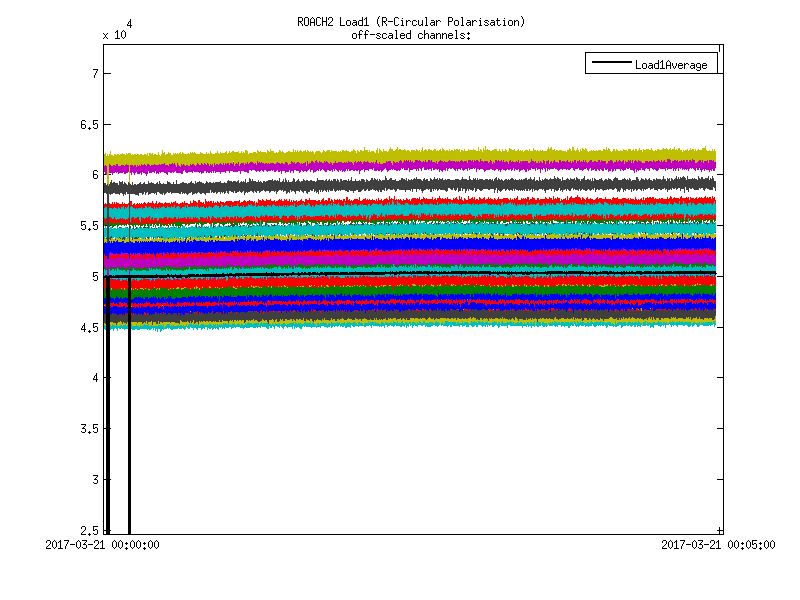Screen dimensions: 800x600
Task: Select the y-axis tick label 2.5
Action: coord(88,530)
